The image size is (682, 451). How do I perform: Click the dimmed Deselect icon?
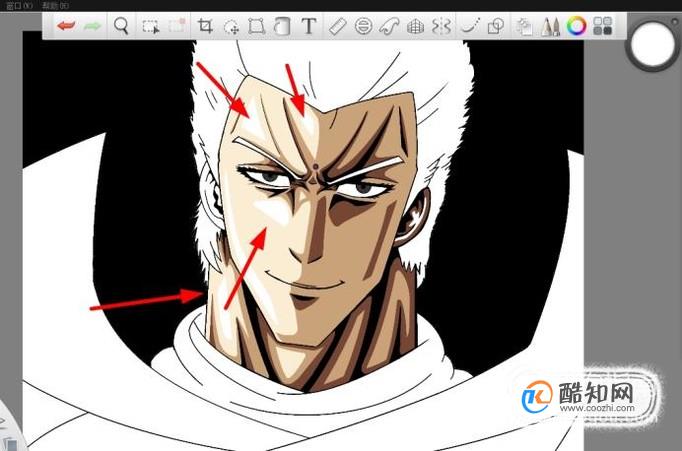(177, 26)
